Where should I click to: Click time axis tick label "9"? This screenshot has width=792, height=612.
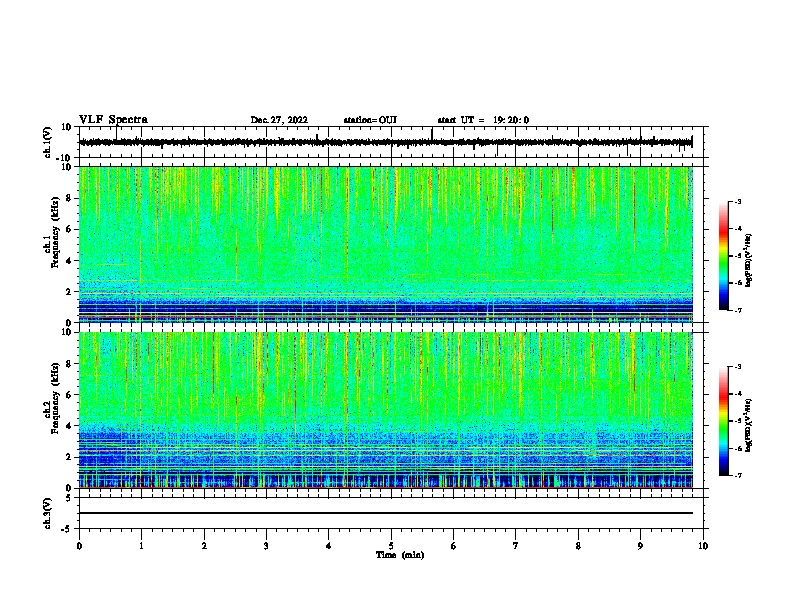[x=640, y=546]
